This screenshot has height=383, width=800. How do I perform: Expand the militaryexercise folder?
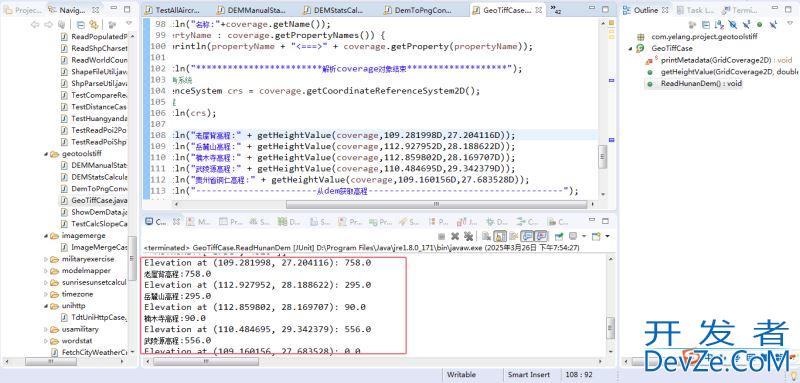[x=46, y=259]
